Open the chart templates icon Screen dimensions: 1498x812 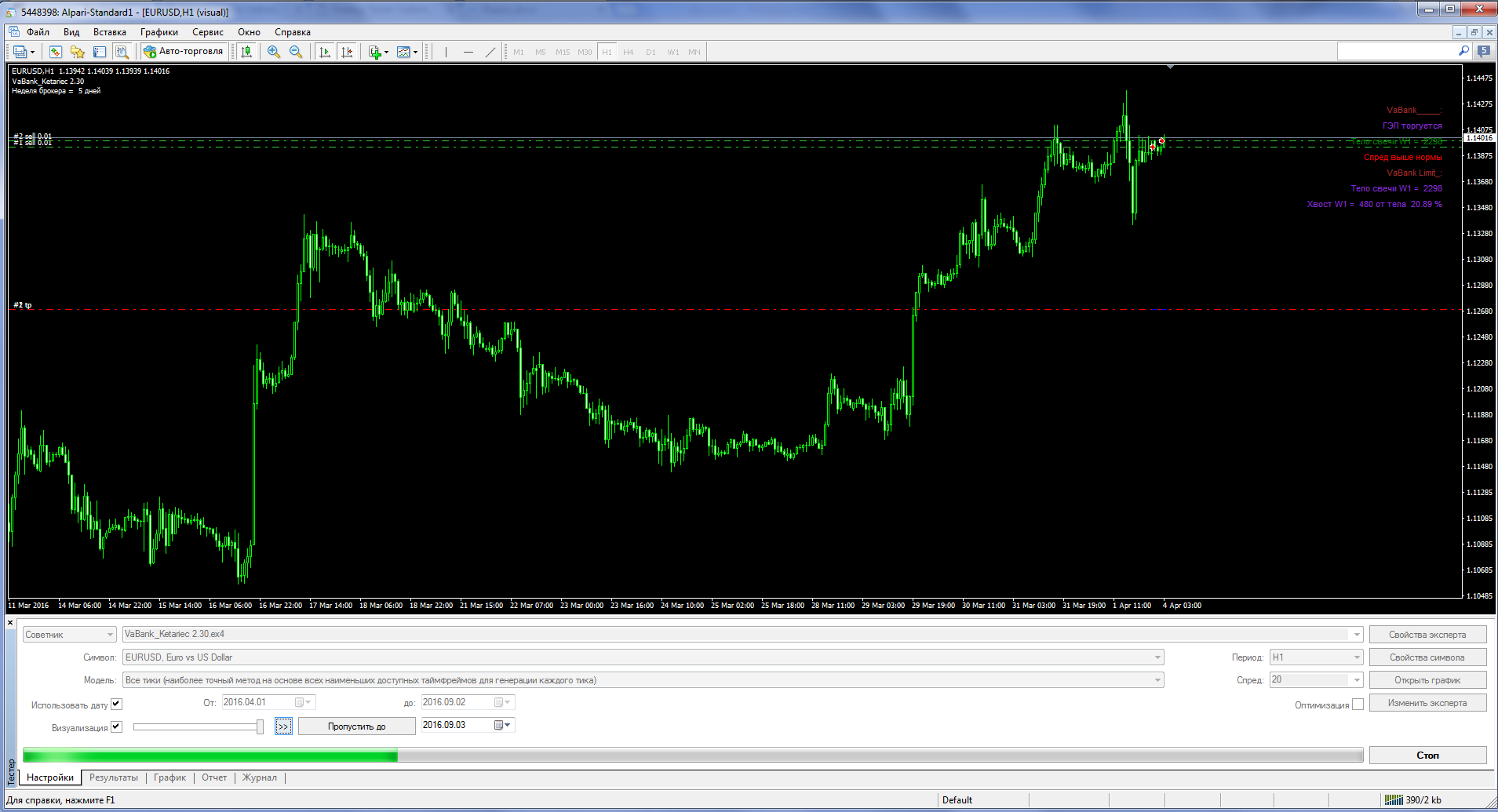click(x=403, y=52)
